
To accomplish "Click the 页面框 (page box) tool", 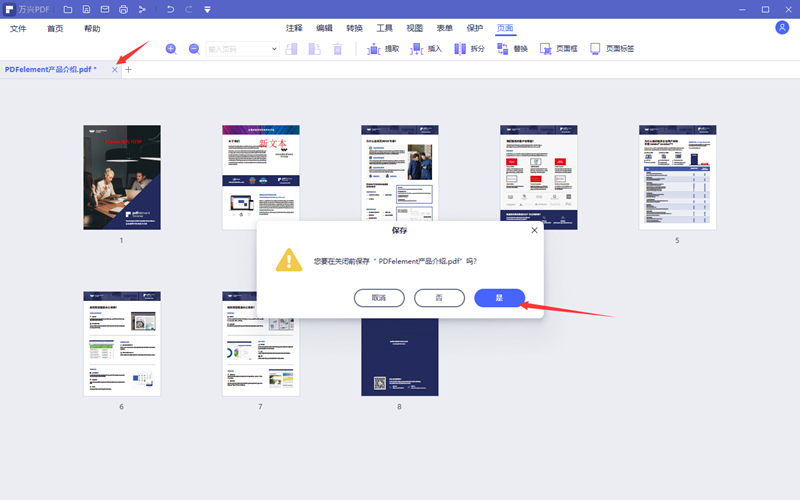I will tap(558, 48).
